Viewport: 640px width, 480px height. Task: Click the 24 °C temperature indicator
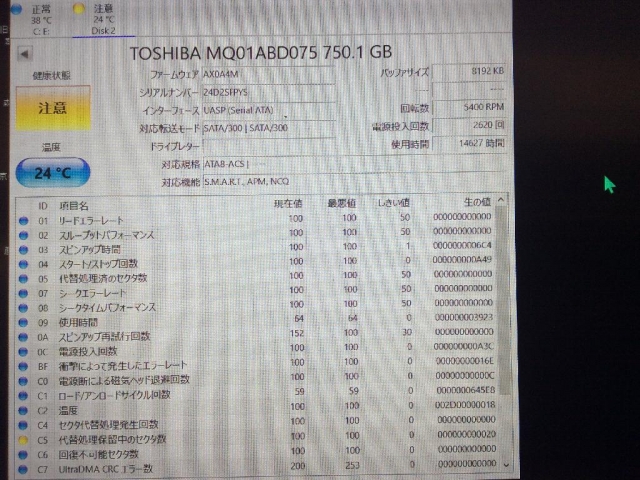pos(53,173)
